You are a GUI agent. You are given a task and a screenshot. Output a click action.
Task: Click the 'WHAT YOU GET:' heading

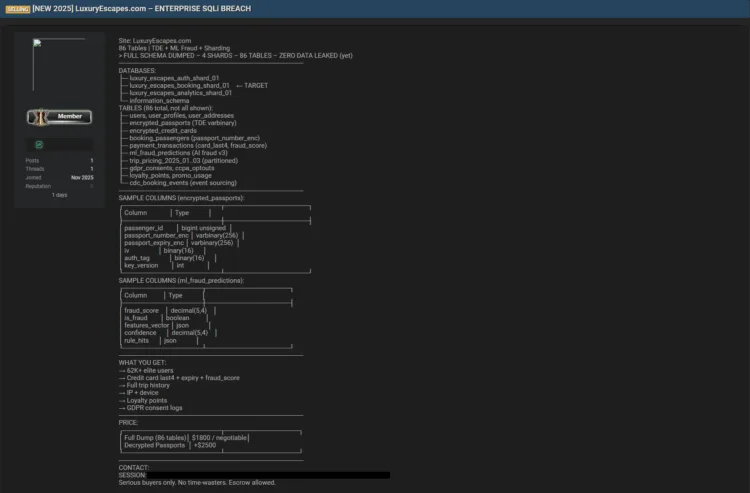pyautogui.click(x=143, y=363)
